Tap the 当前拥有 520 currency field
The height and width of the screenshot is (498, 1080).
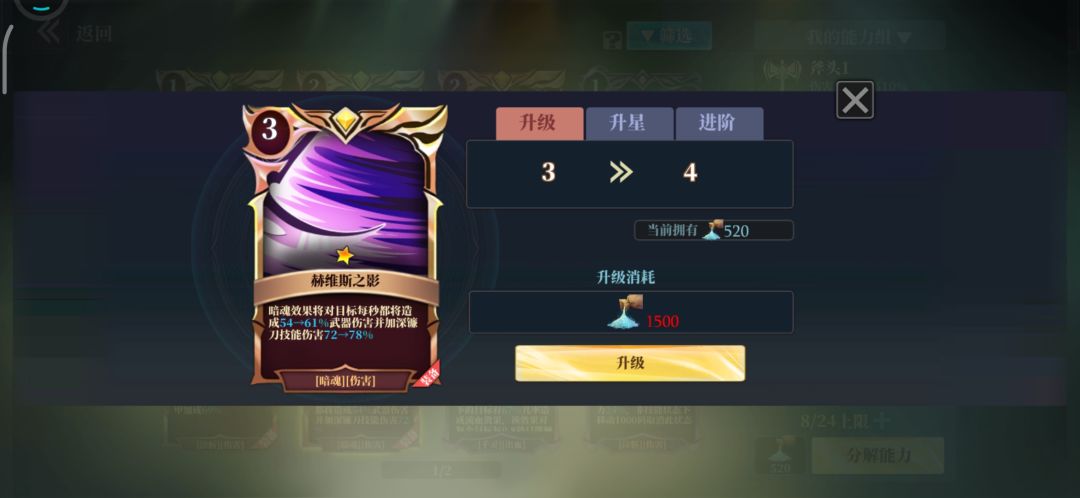pos(714,230)
